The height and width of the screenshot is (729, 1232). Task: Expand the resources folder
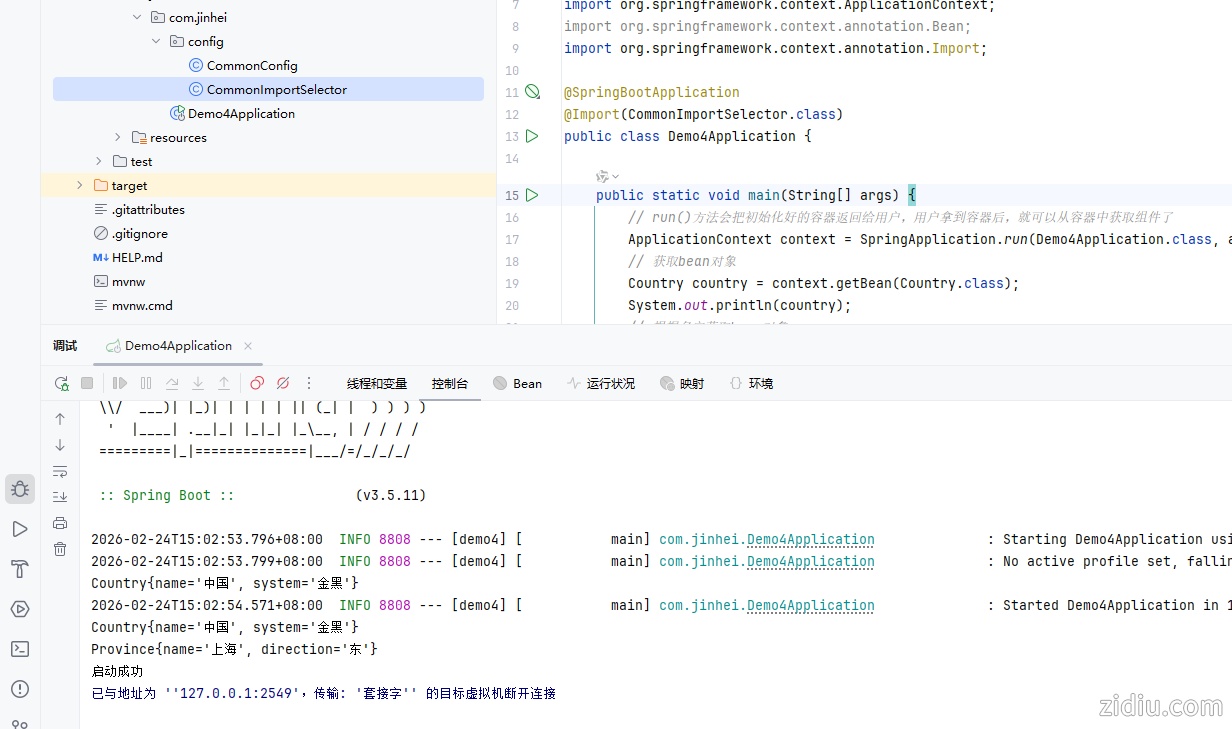[117, 137]
